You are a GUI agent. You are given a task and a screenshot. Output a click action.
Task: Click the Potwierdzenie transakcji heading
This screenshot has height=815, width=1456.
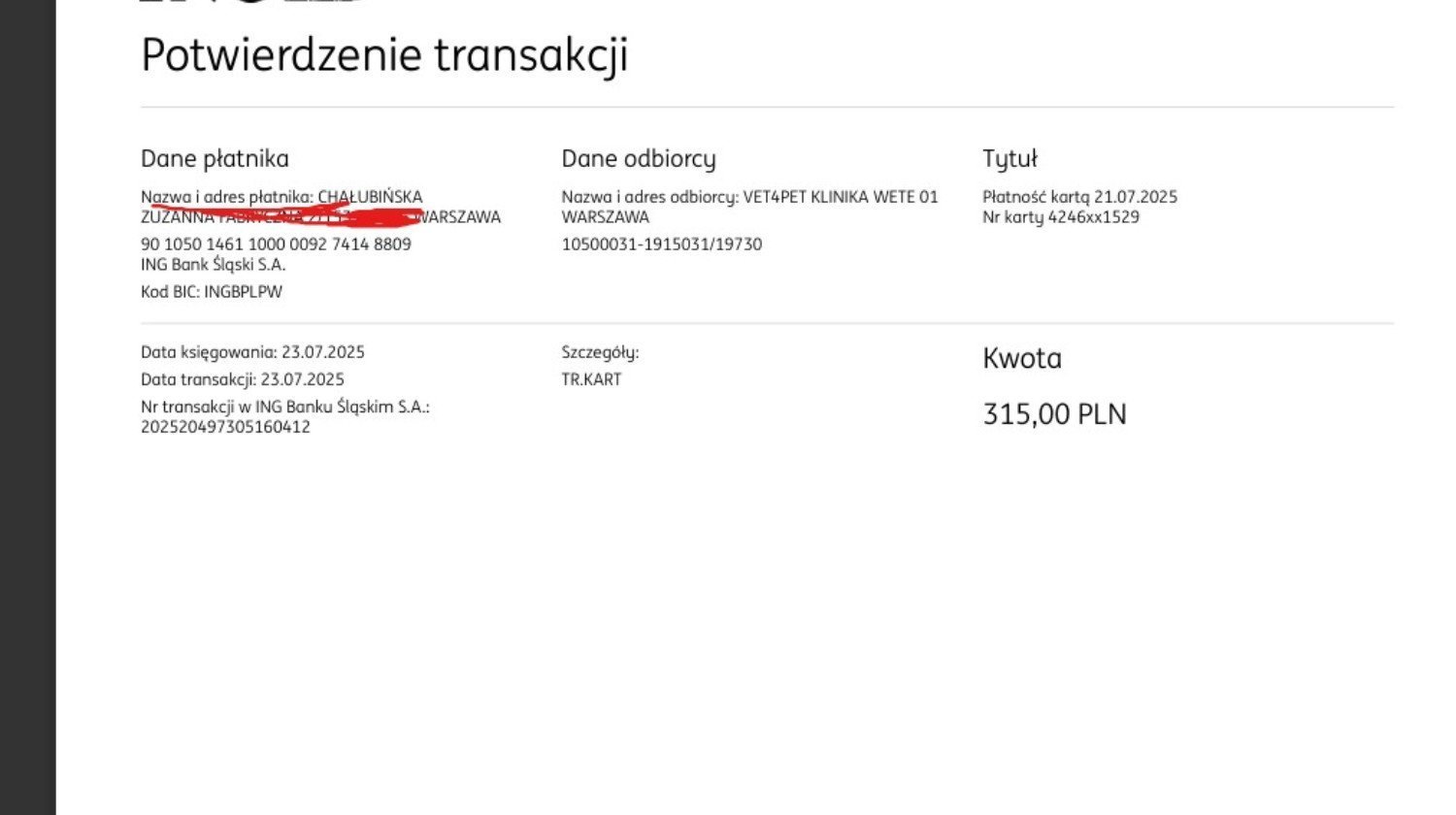click(x=384, y=56)
